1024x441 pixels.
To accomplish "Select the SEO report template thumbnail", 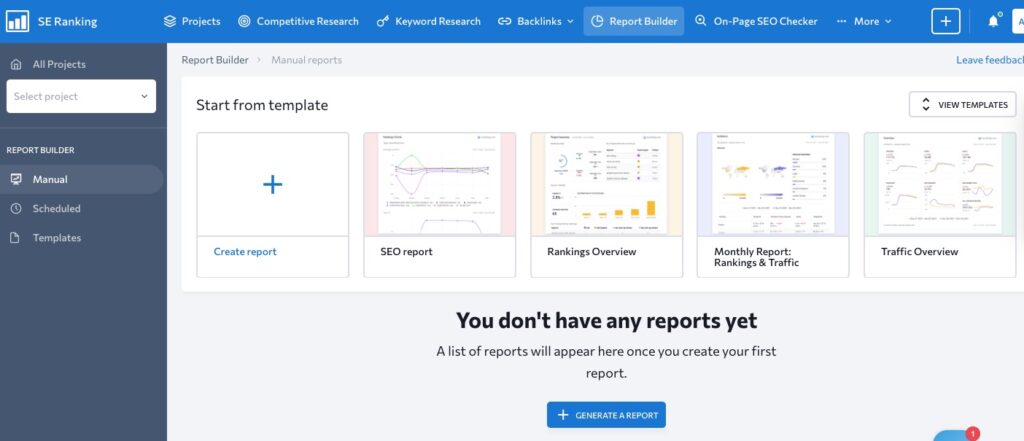I will [440, 184].
